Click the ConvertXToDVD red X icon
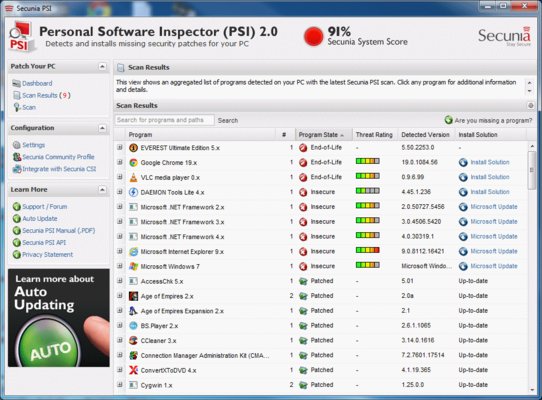This screenshot has height=400, width=542. point(133,370)
